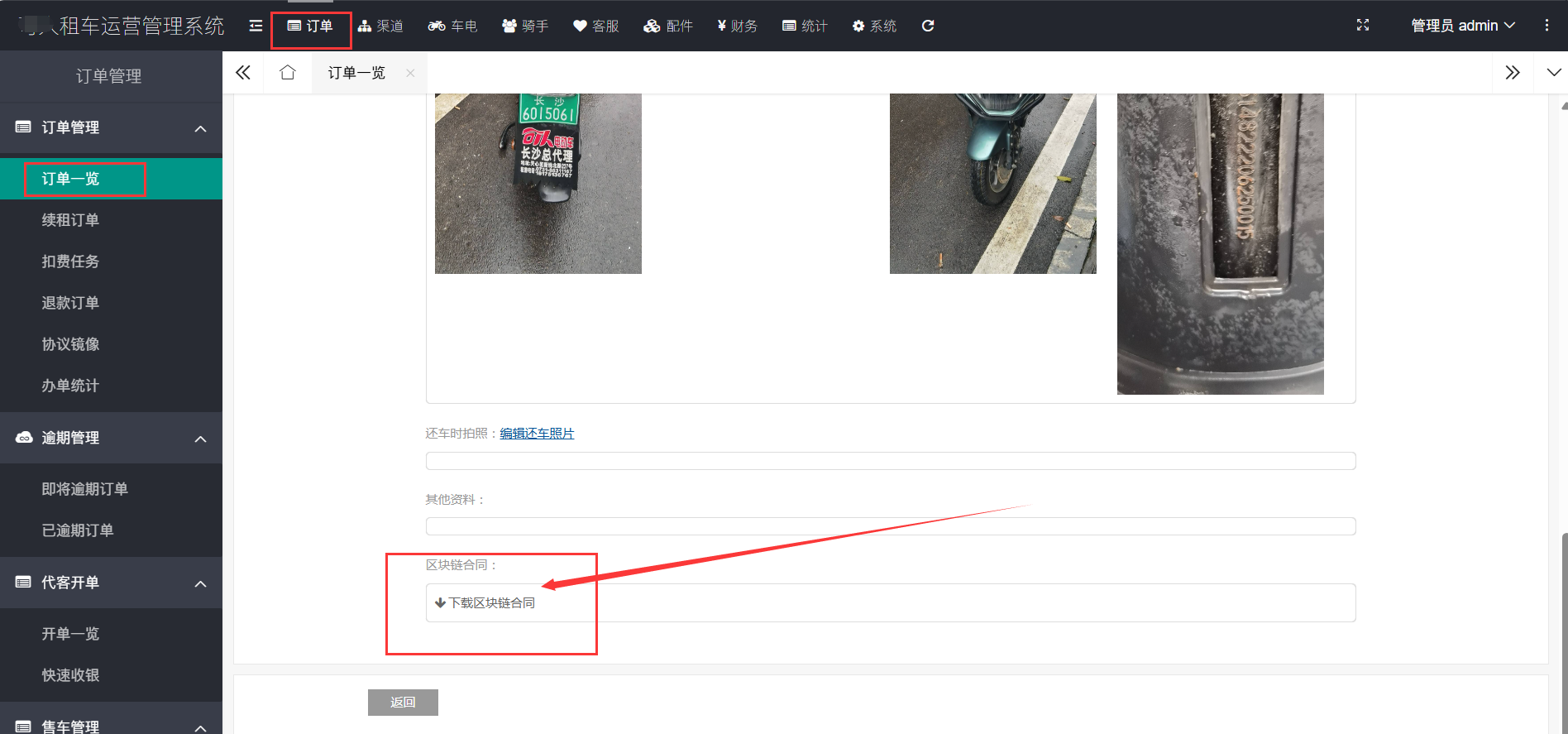Open the 客服 top menu
Viewport: 1568px width, 734px height.
pos(596,26)
